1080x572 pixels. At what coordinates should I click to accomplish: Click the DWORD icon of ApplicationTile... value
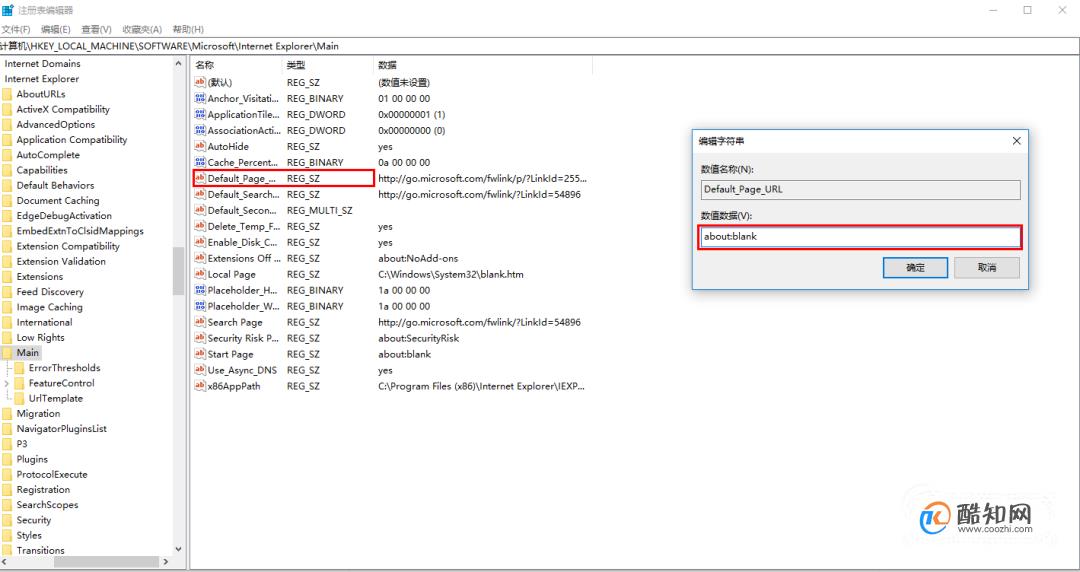click(x=200, y=114)
